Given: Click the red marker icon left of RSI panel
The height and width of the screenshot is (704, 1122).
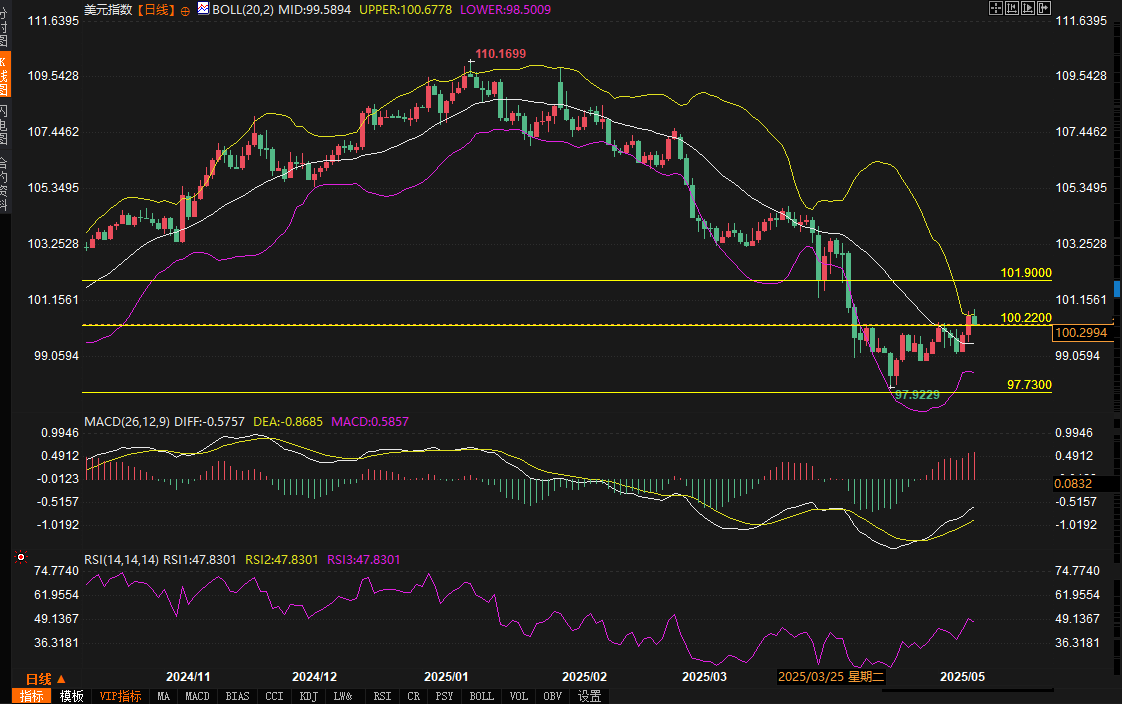Looking at the screenshot, I should click(21, 557).
